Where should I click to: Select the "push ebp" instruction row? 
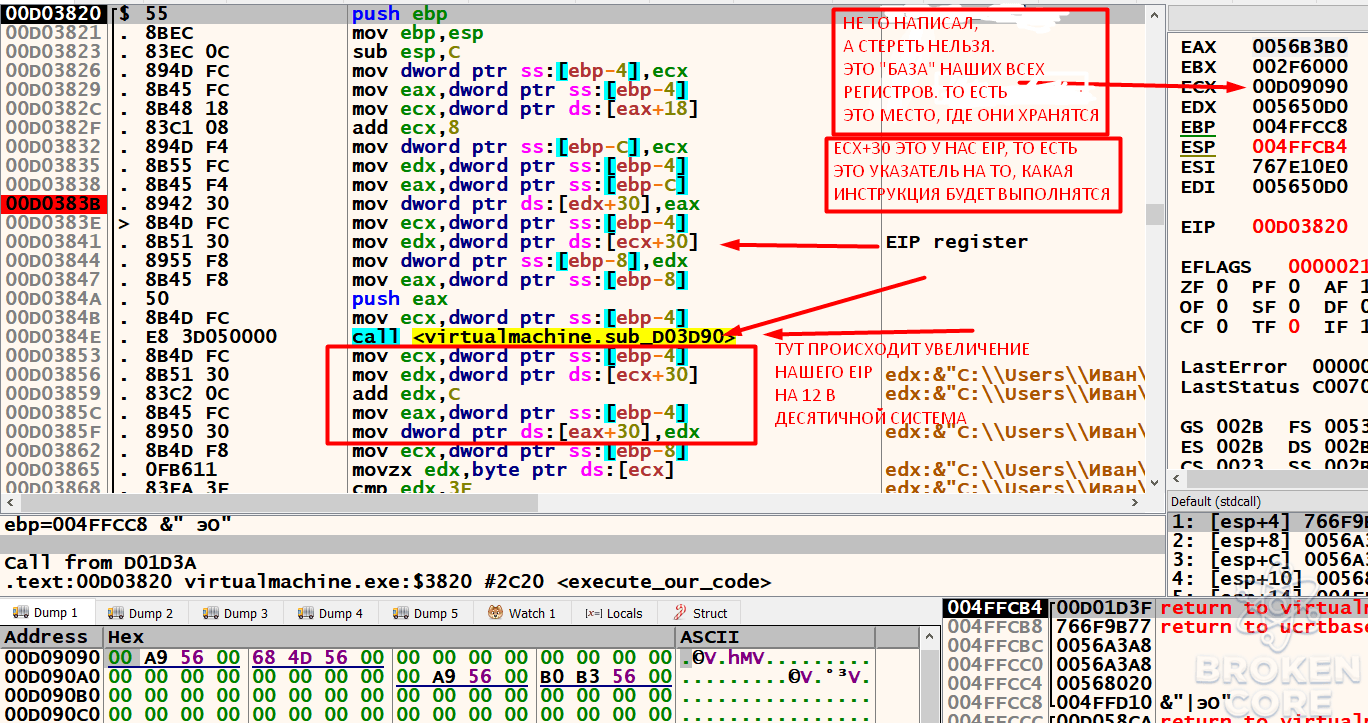[572, 14]
